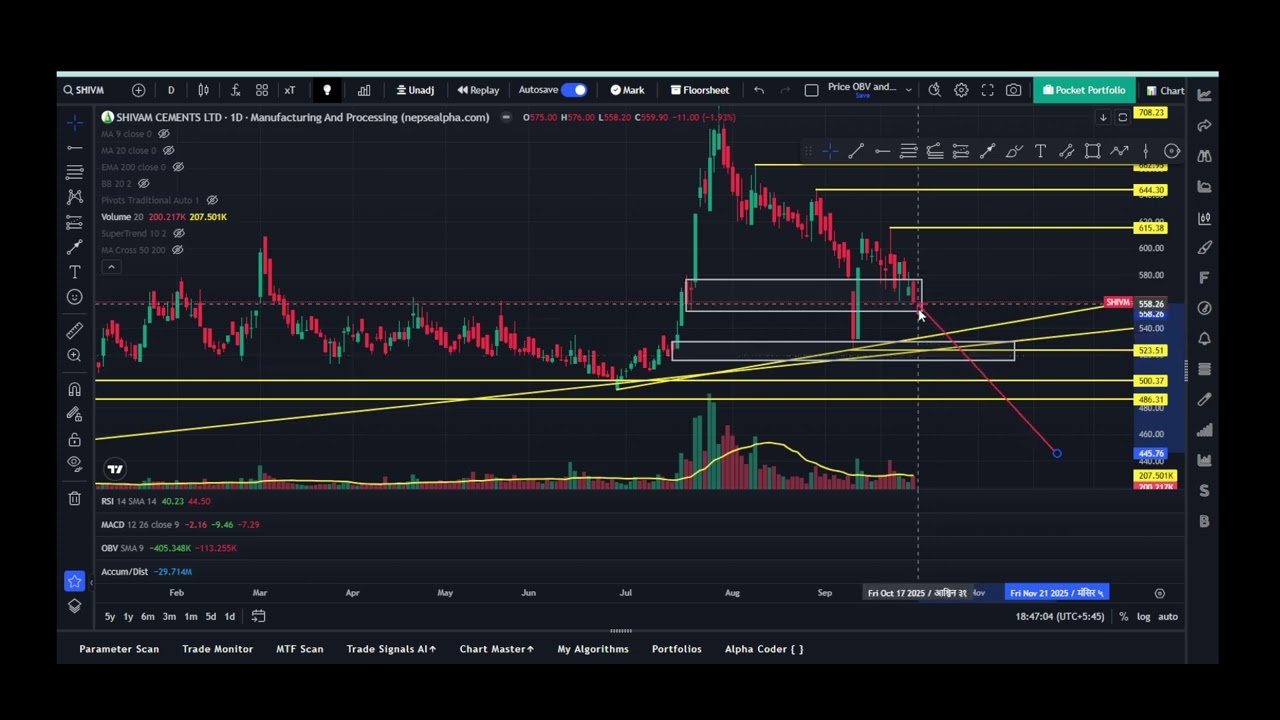1280x720 pixels.
Task: Select trend line in floating drawing toolbar
Action: [856, 151]
